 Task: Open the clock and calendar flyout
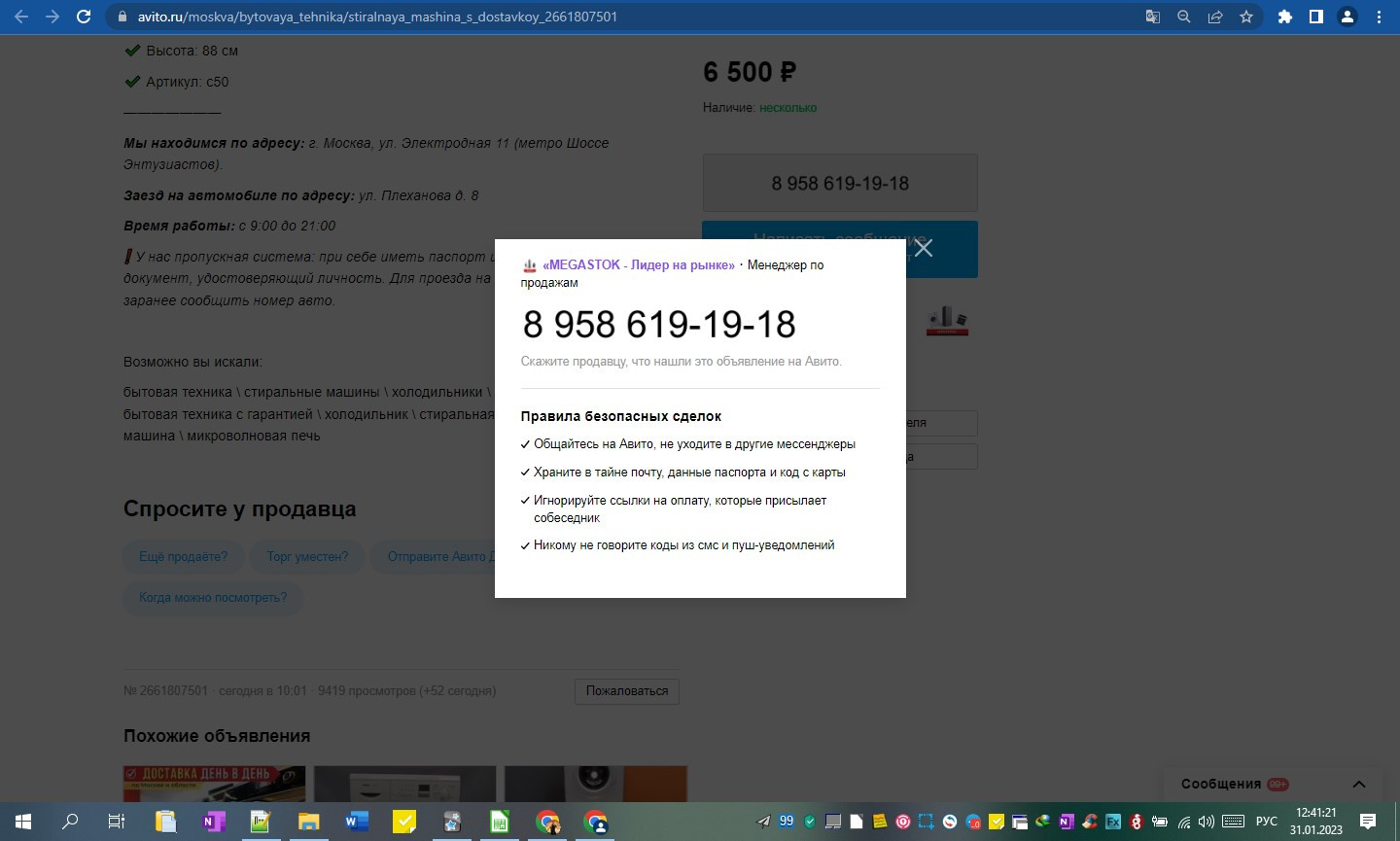pyautogui.click(x=1316, y=822)
